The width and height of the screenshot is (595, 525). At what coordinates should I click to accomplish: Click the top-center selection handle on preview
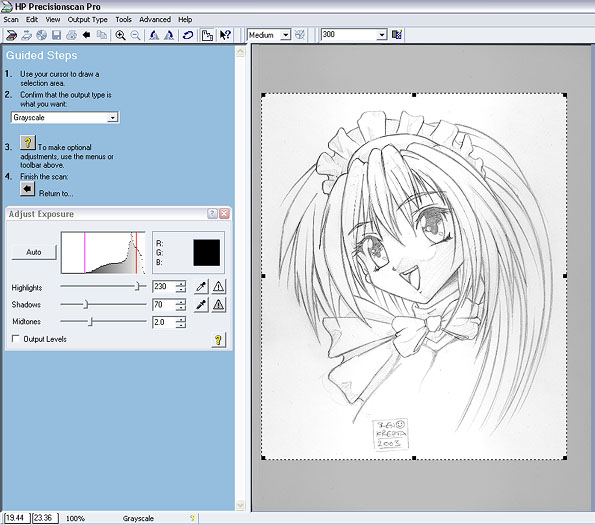(x=414, y=95)
